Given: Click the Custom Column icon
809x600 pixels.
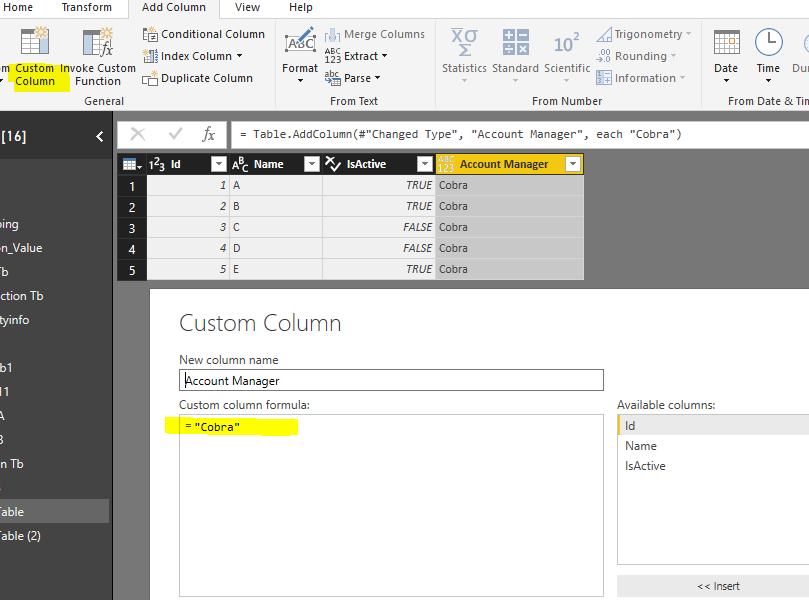Looking at the screenshot, I should pyautogui.click(x=35, y=41).
